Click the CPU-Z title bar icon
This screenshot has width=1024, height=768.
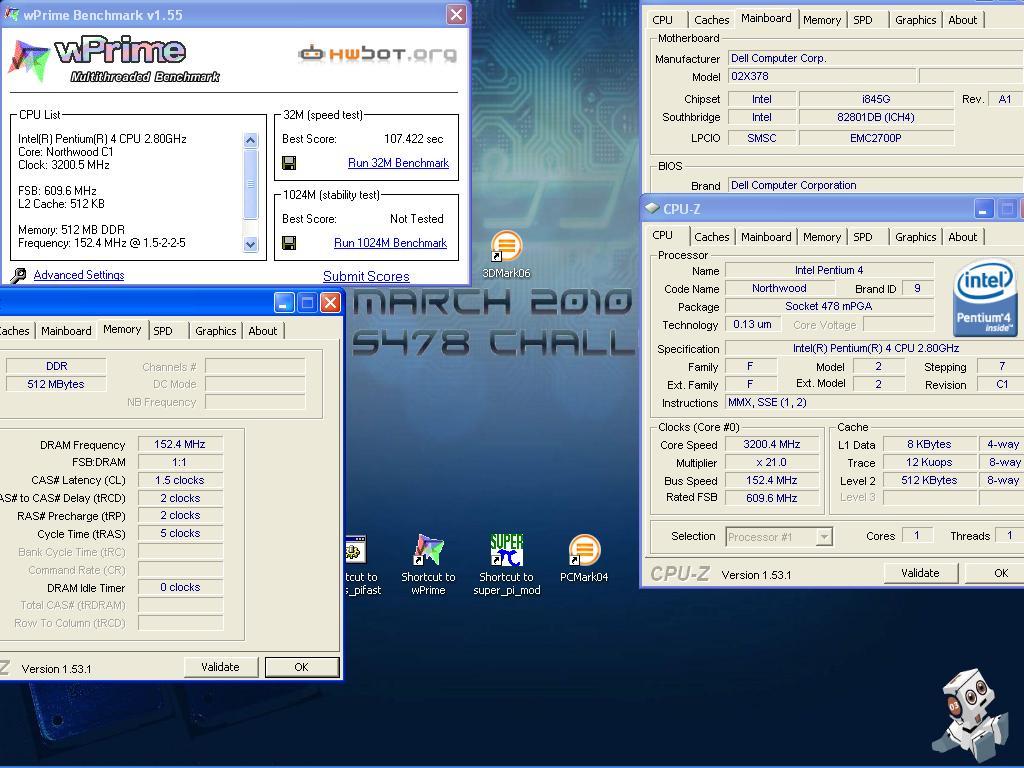pyautogui.click(x=652, y=208)
